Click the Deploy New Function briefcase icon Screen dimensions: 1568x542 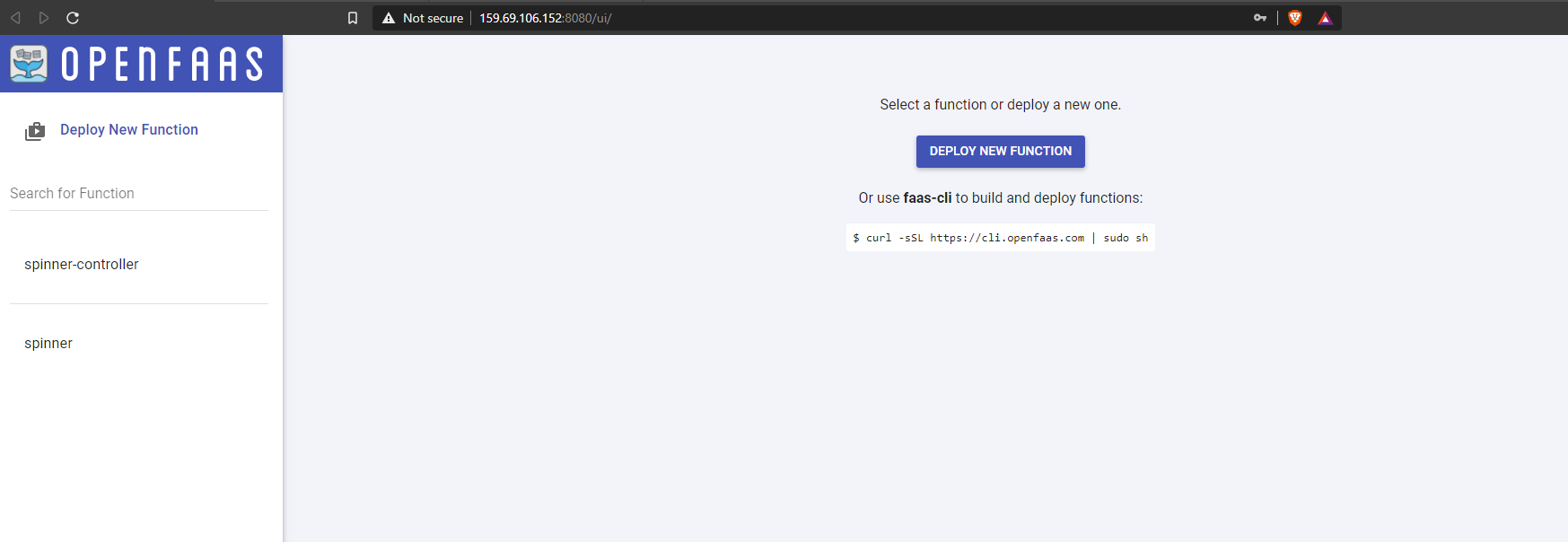click(x=35, y=132)
